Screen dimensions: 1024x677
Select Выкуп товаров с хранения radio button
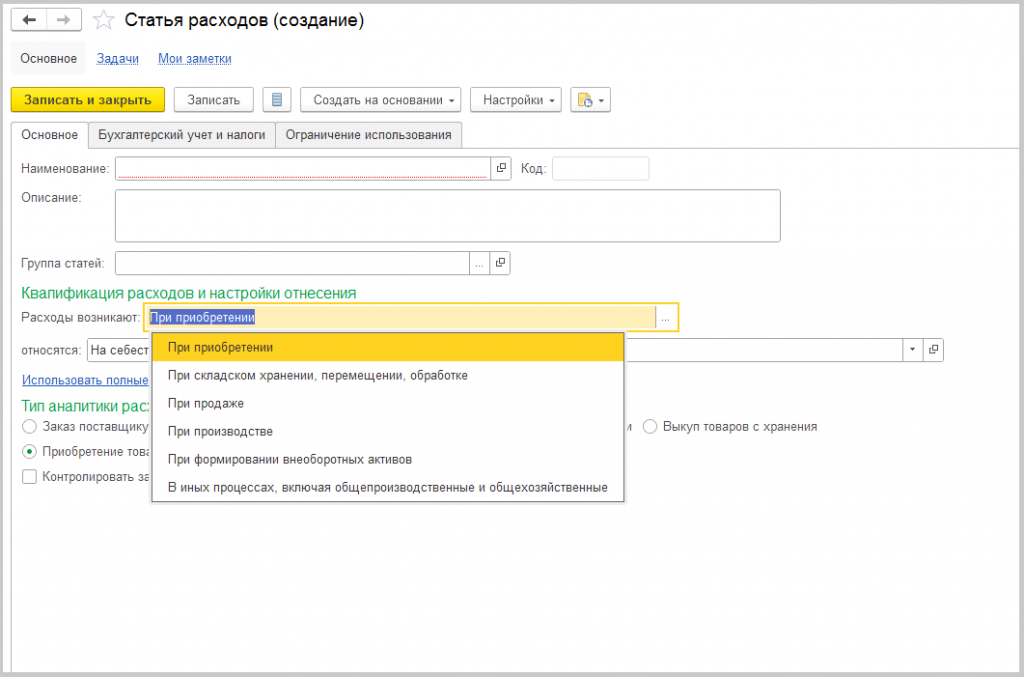(x=650, y=426)
